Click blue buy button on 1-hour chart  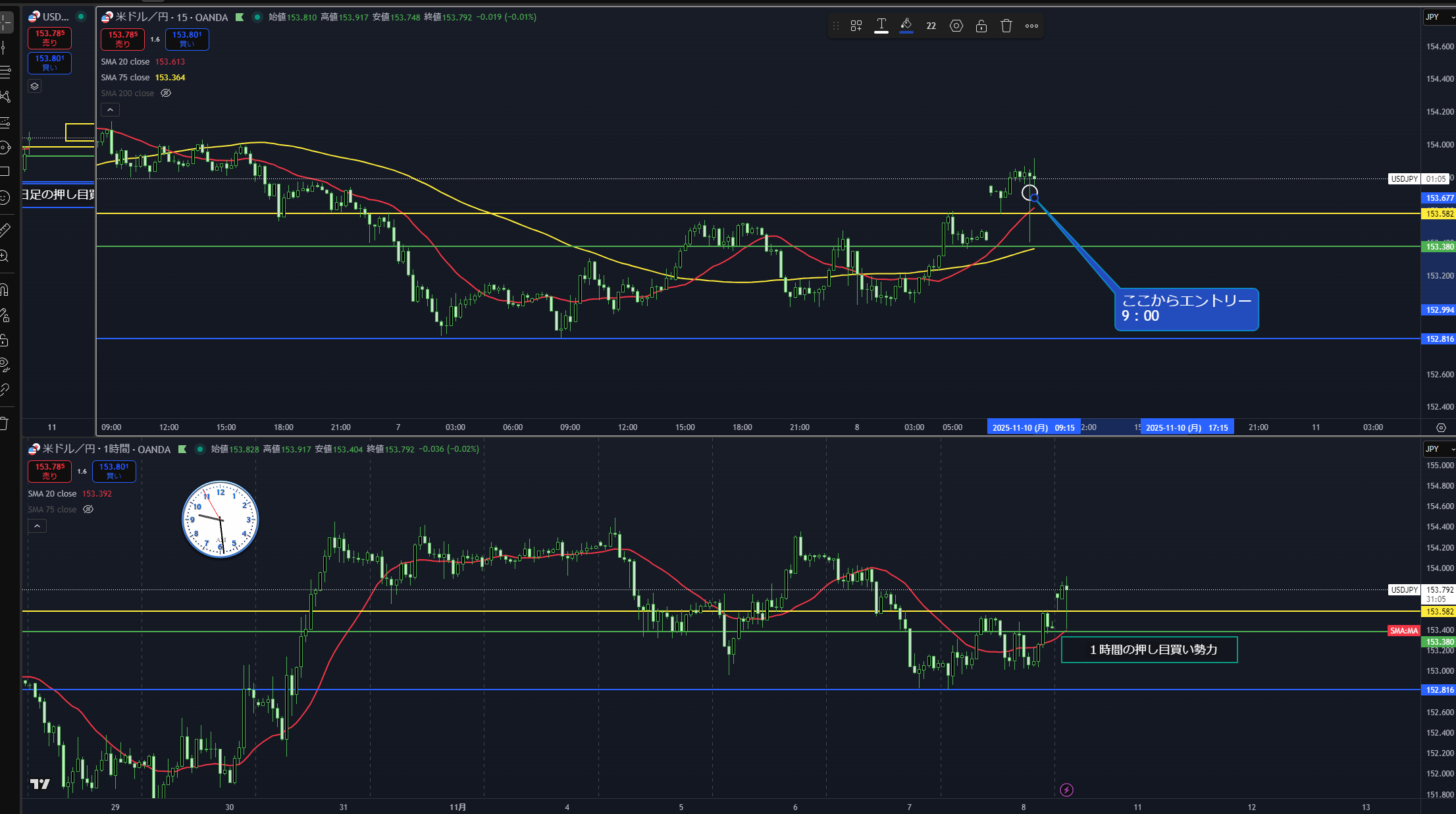(x=114, y=471)
